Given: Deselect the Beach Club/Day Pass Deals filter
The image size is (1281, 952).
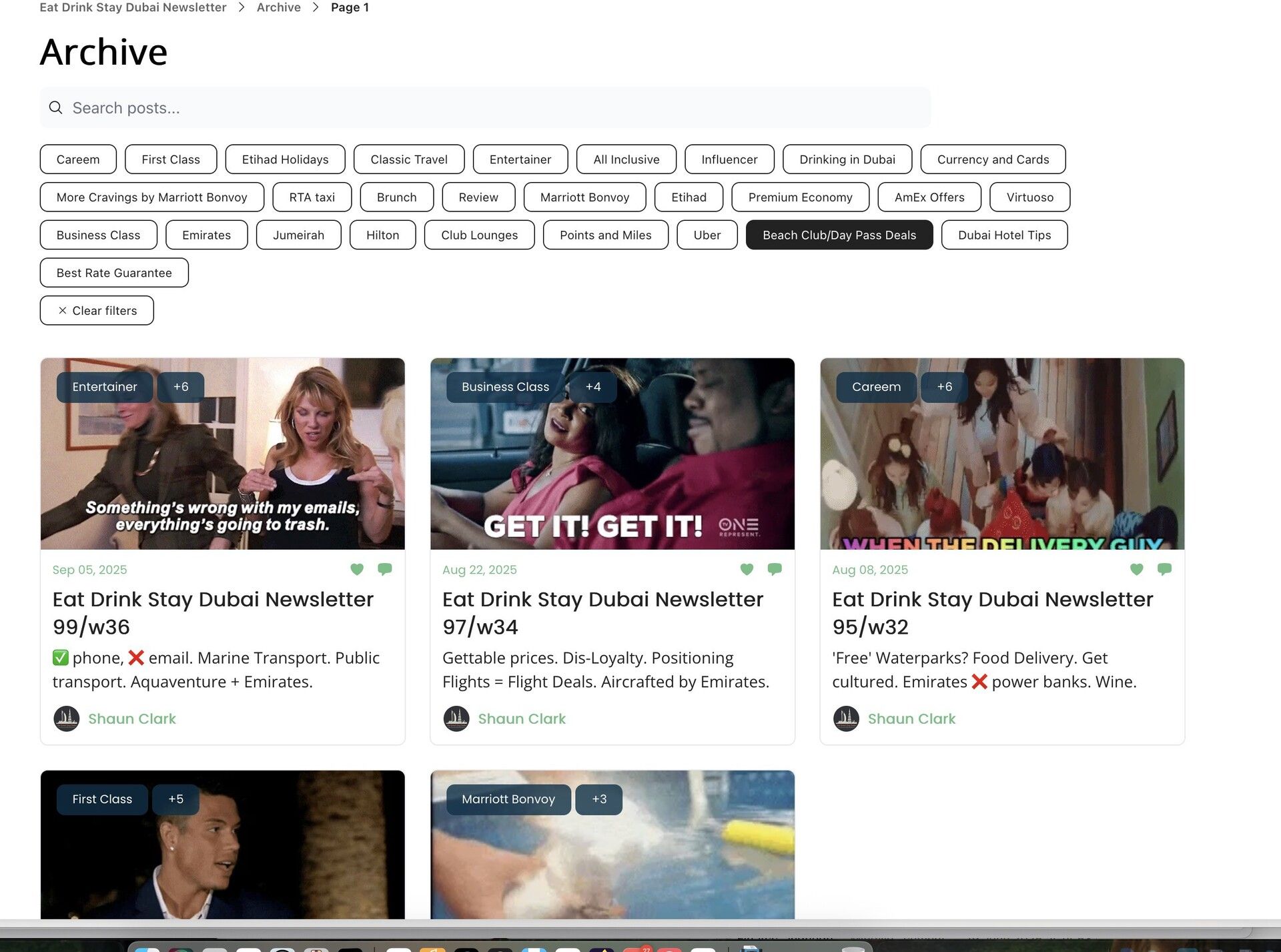Looking at the screenshot, I should pyautogui.click(x=839, y=235).
